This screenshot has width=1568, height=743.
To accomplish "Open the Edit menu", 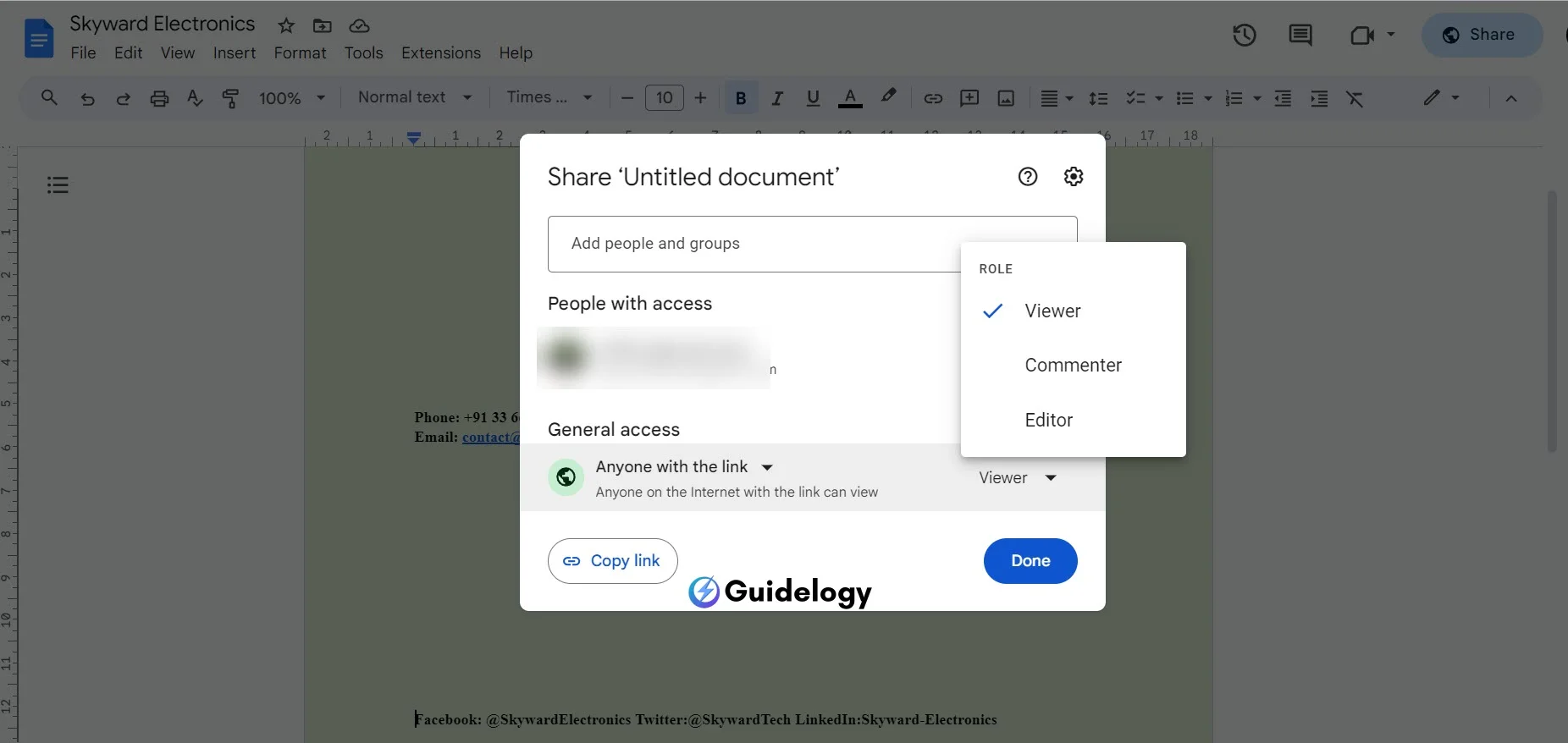I will coord(129,52).
